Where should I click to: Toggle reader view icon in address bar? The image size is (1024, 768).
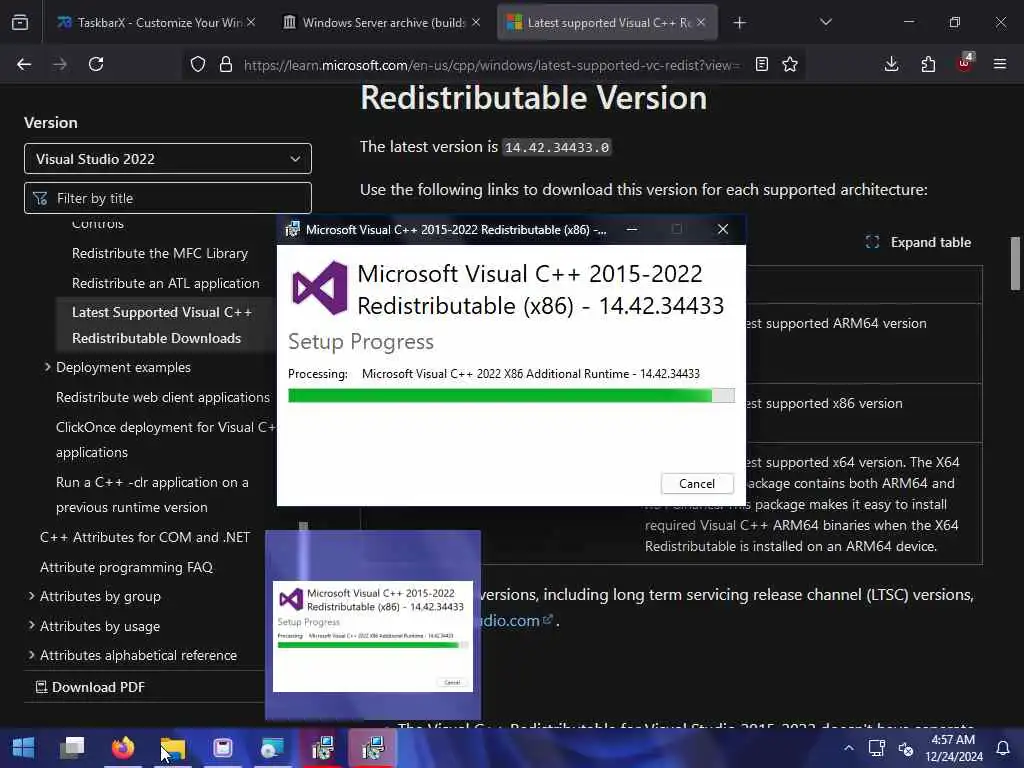pos(761,64)
